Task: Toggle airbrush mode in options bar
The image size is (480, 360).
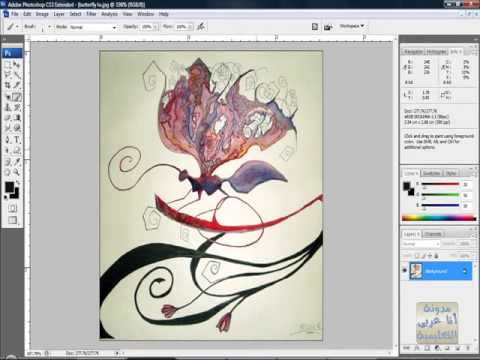Action: [201, 26]
